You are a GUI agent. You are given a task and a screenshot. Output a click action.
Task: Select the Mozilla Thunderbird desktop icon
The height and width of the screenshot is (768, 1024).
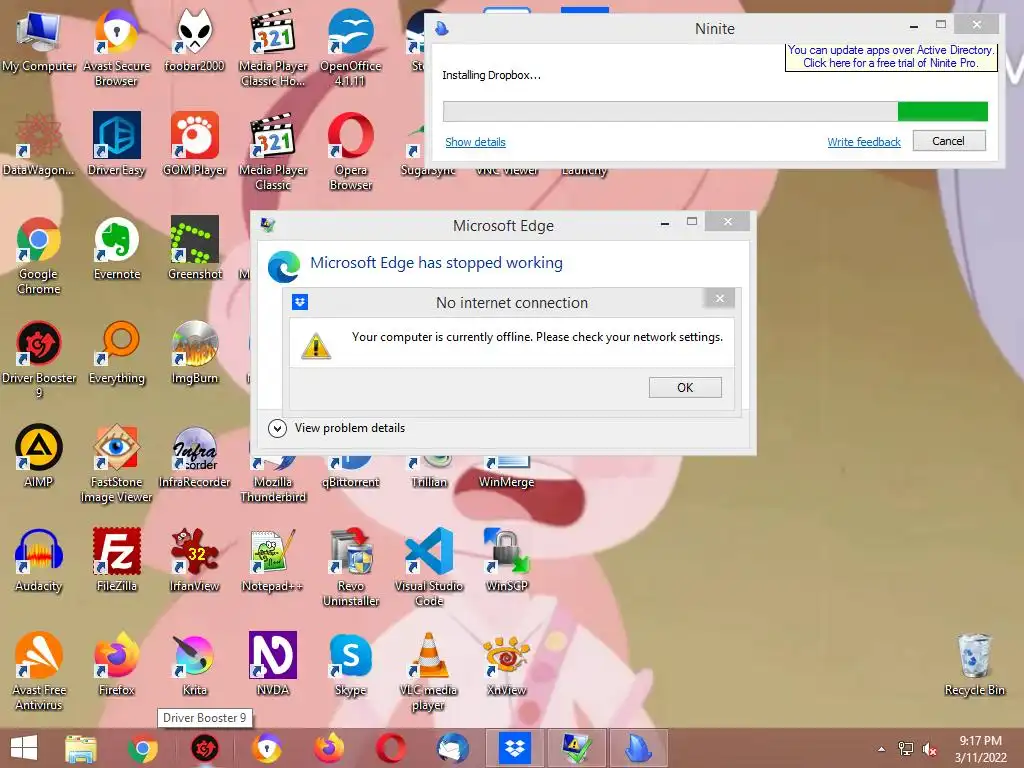pos(273,479)
